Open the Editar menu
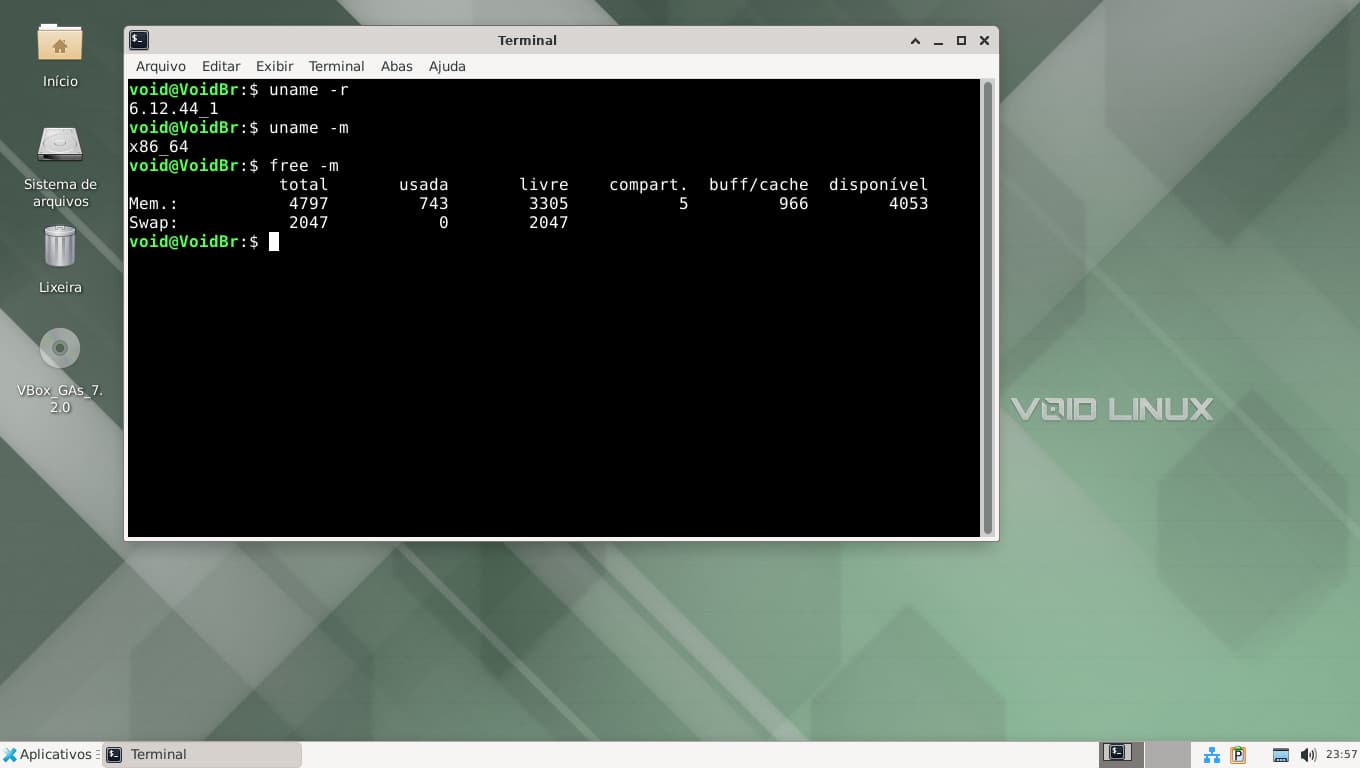 (x=221, y=66)
